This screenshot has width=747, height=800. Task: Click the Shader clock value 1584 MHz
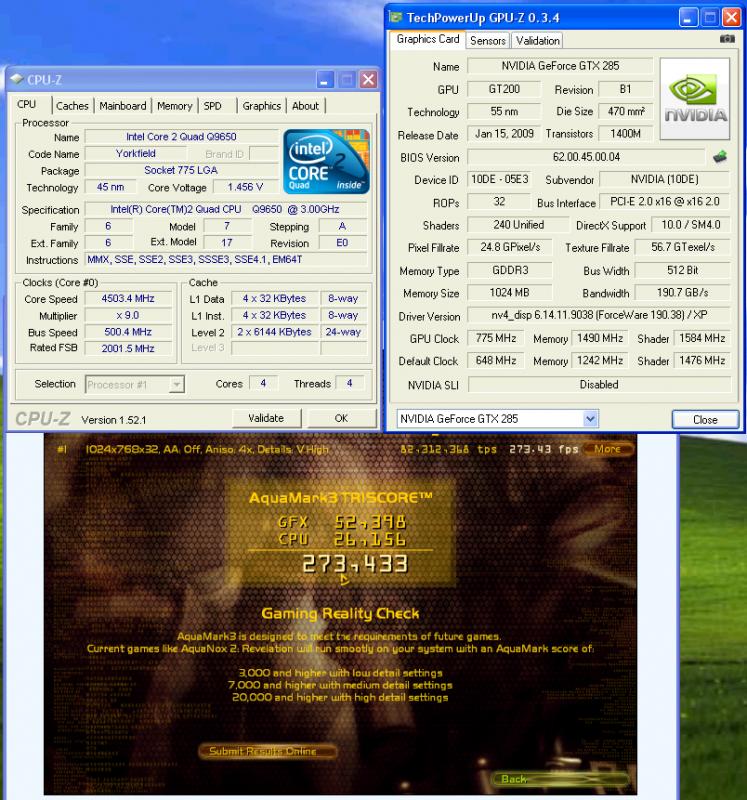pos(702,338)
